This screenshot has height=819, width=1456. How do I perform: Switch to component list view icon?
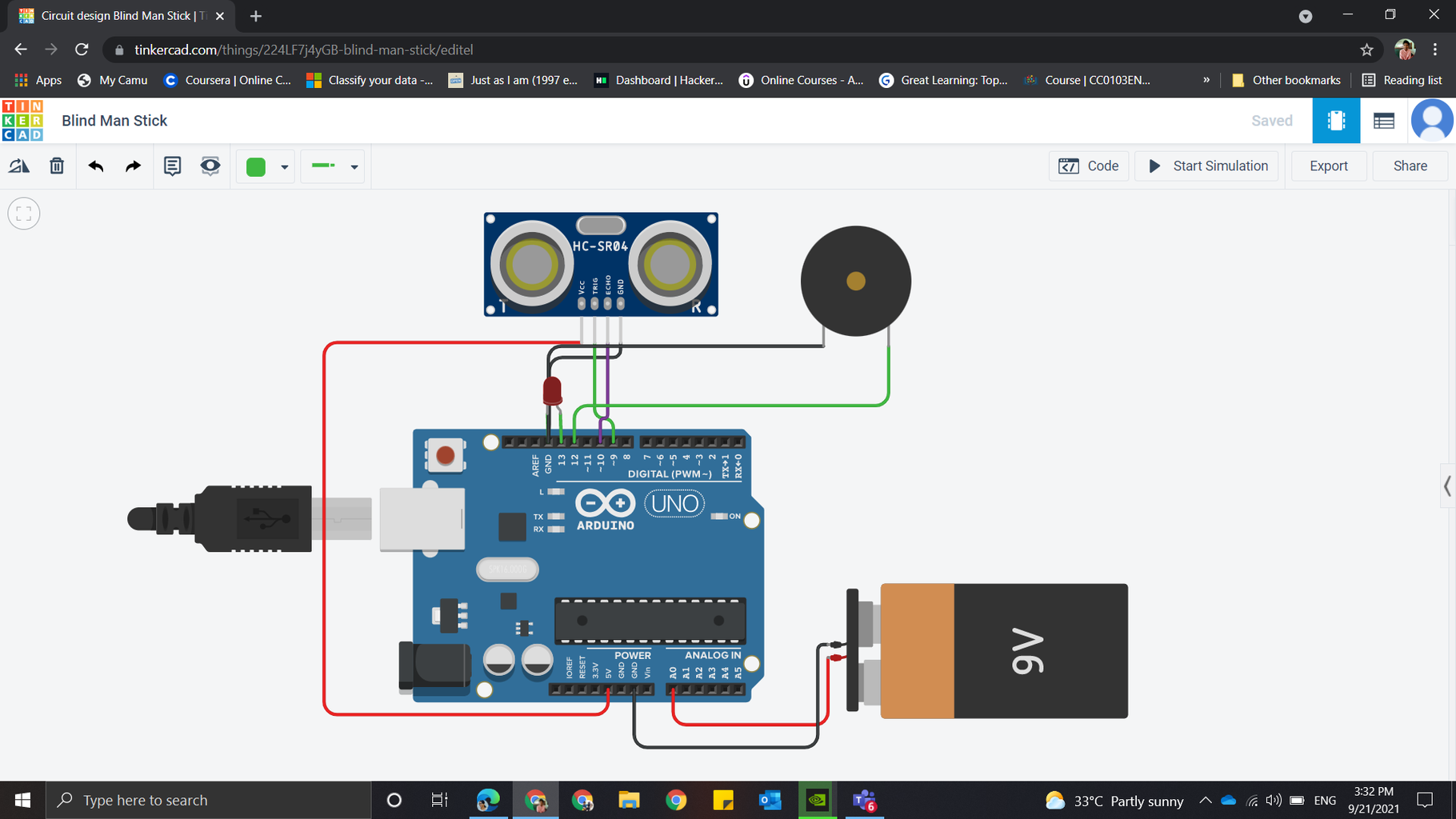pyautogui.click(x=1385, y=120)
